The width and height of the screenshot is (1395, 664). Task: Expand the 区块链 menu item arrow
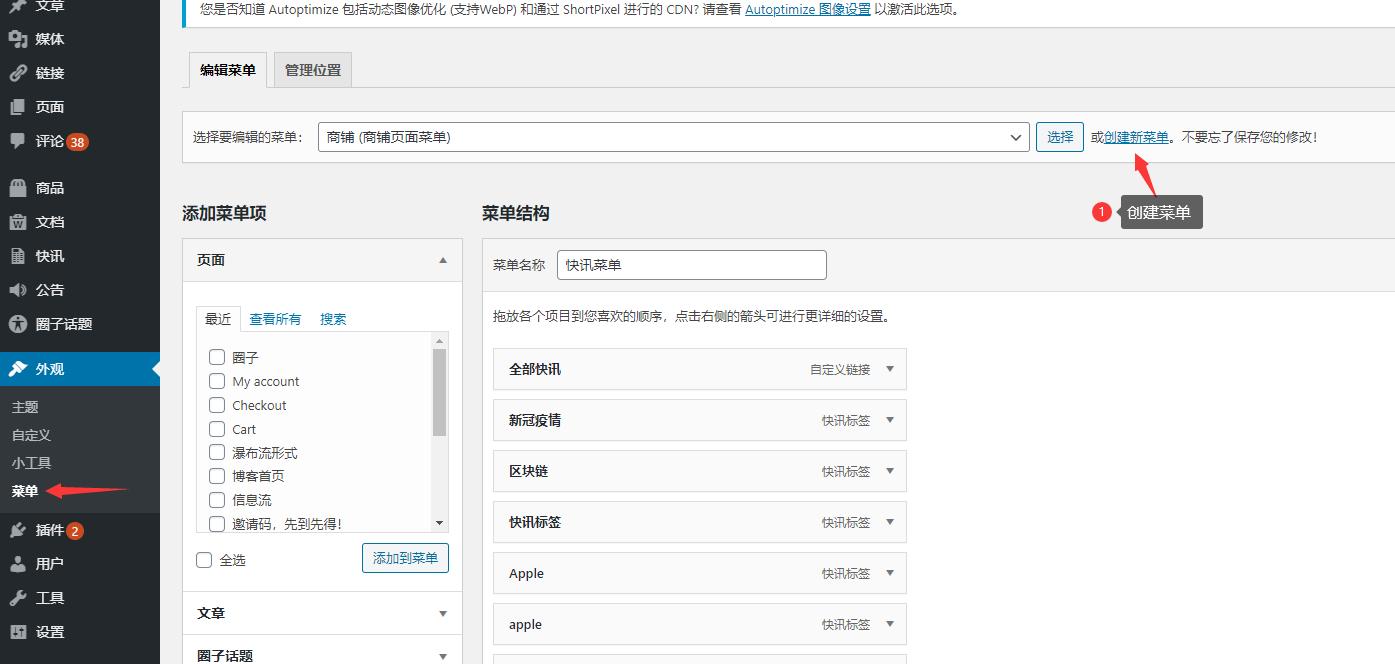890,471
